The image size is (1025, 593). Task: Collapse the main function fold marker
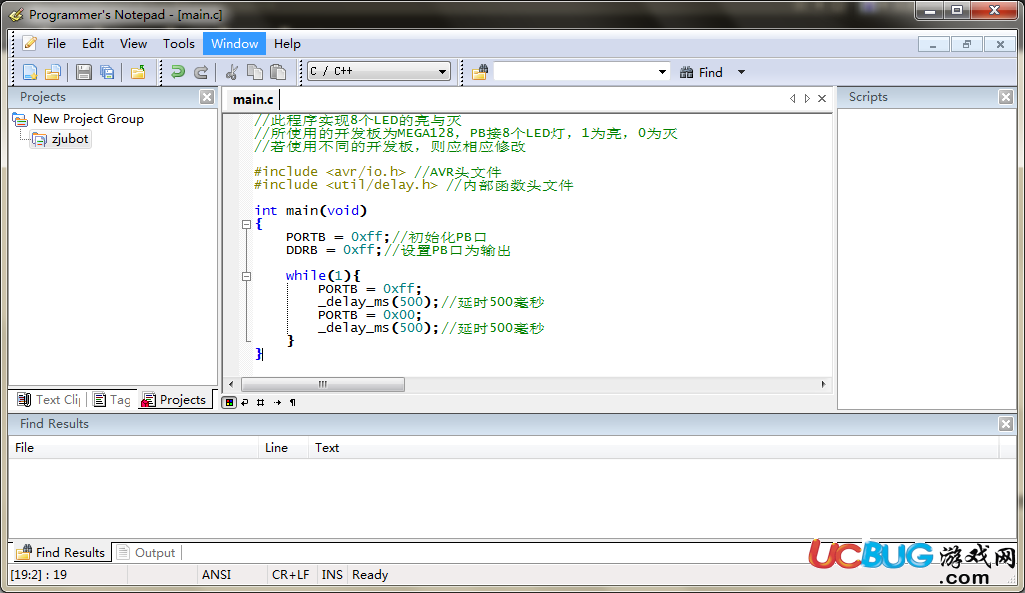point(246,224)
